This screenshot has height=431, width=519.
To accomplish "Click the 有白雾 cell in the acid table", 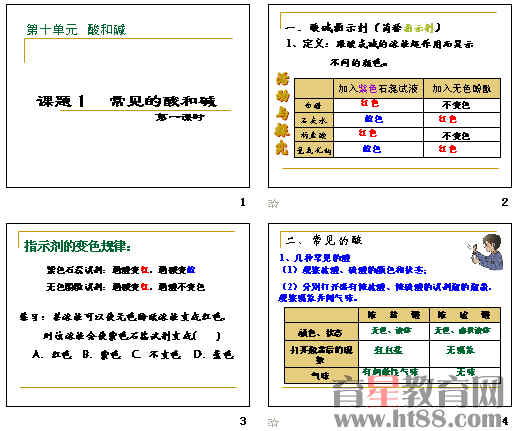I will [x=388, y=350].
